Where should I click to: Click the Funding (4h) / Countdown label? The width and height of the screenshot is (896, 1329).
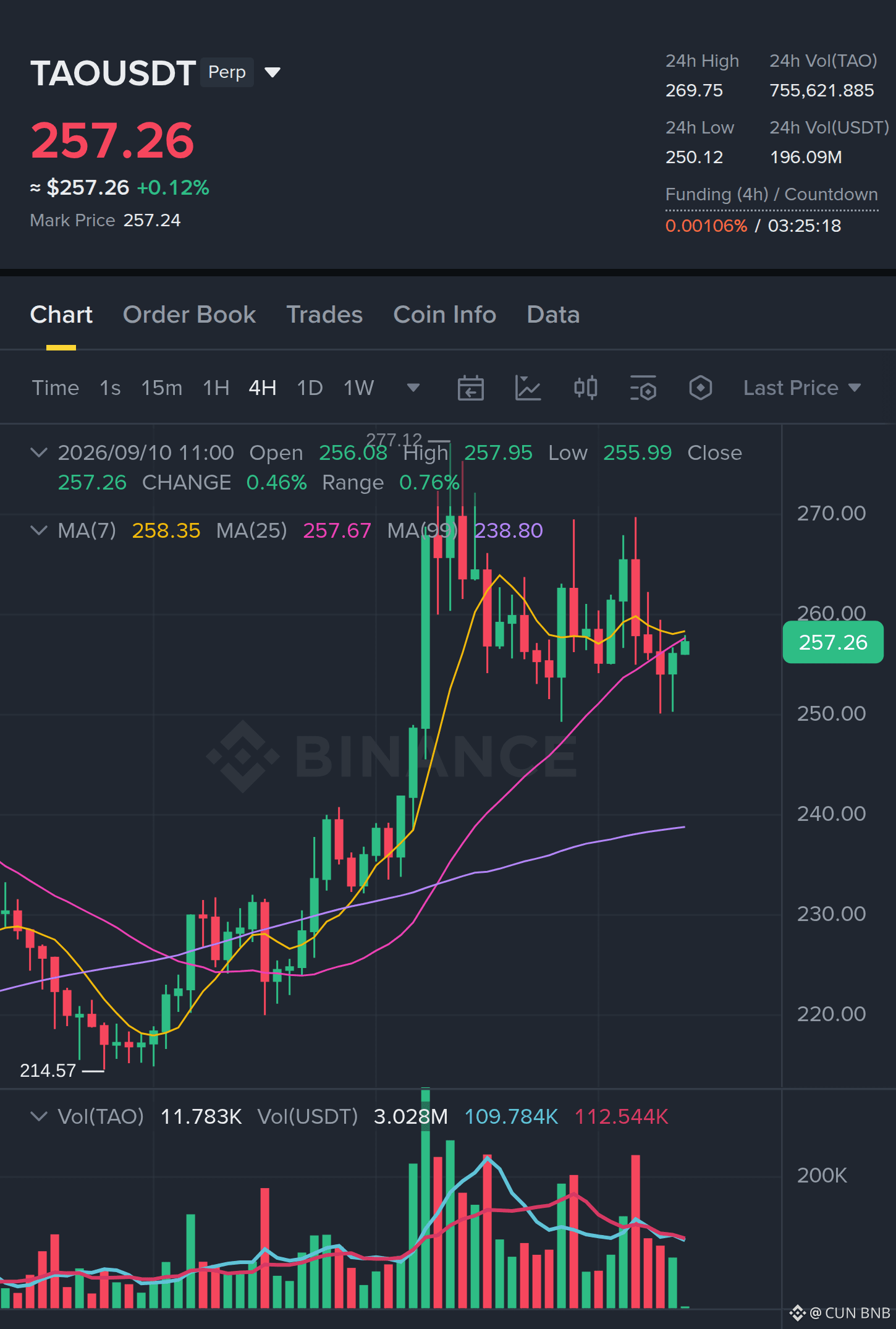[771, 195]
